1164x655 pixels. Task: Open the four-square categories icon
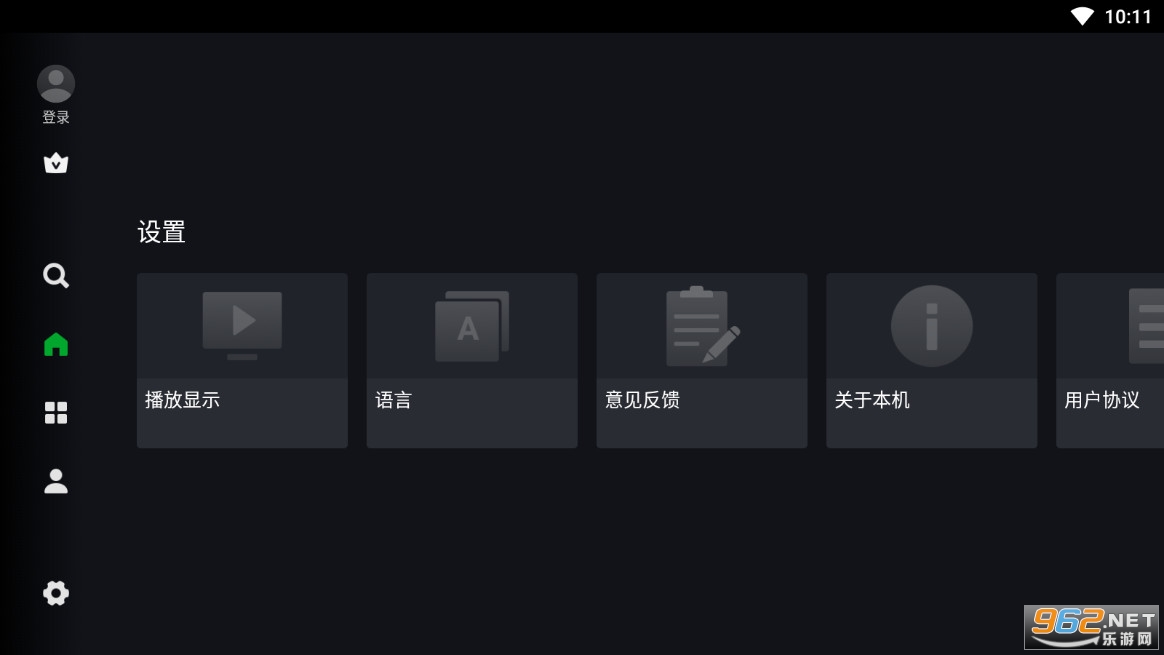click(x=56, y=413)
